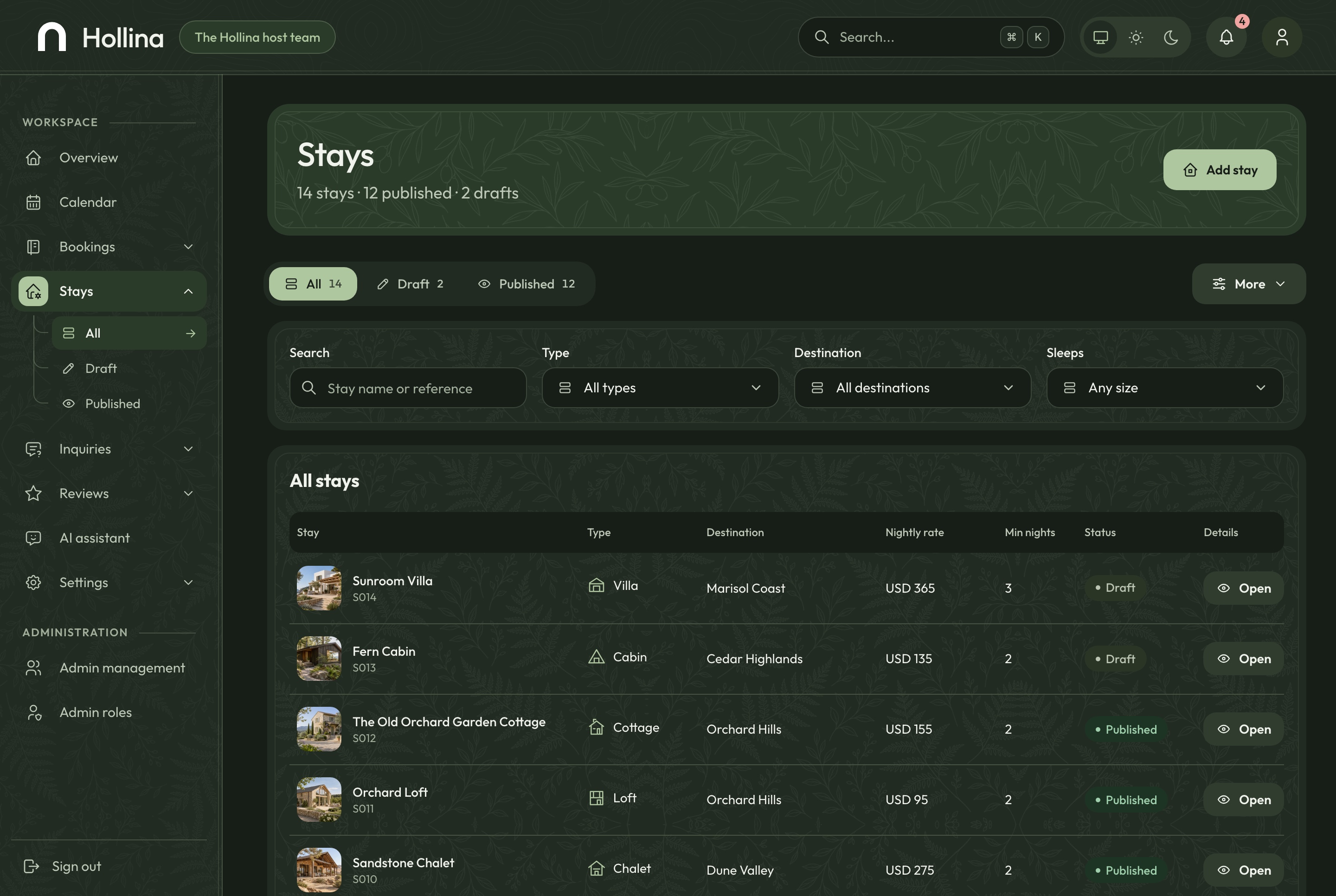The height and width of the screenshot is (896, 1336).
Task: Open AI assistant in sidebar
Action: coord(109,538)
